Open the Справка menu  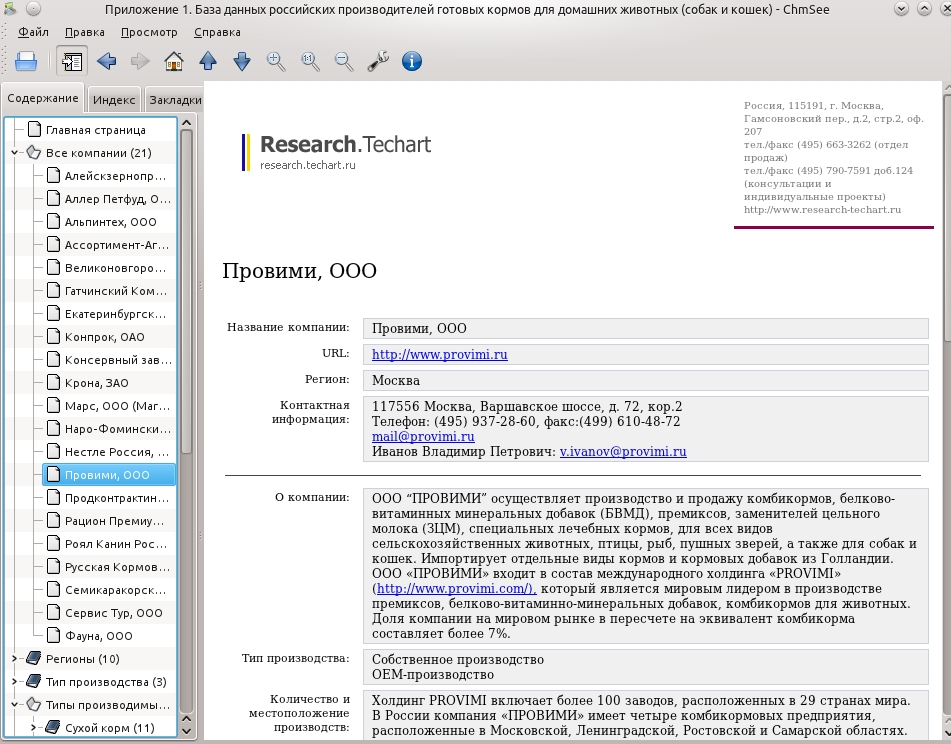point(217,32)
